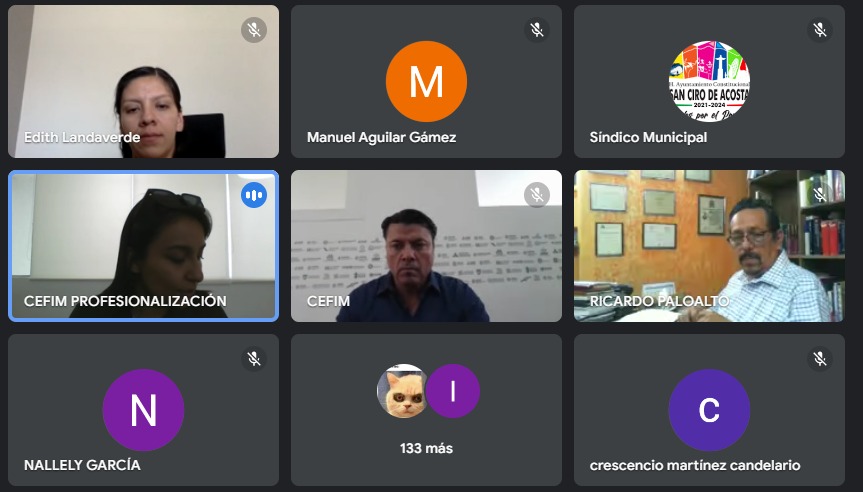This screenshot has height=492, width=863.
Task: Click muted mic icon on Edith Landaverde tile
Action: pos(254,30)
